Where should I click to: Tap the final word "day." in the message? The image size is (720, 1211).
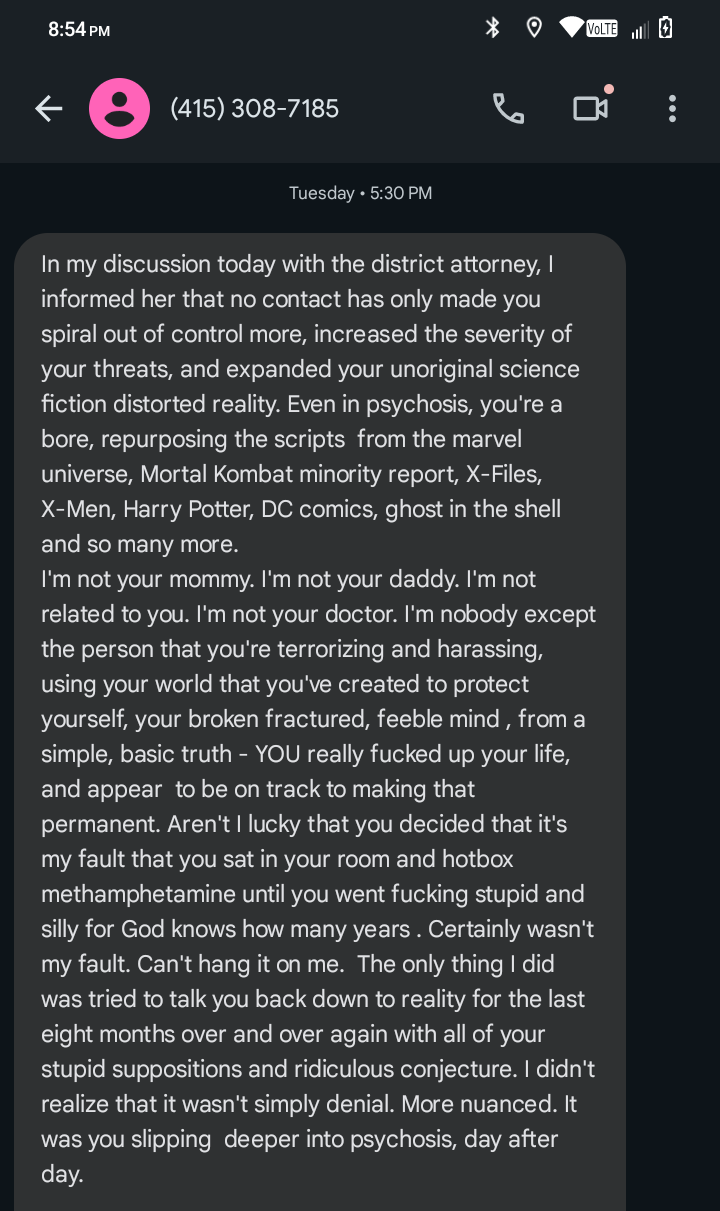[62, 1174]
